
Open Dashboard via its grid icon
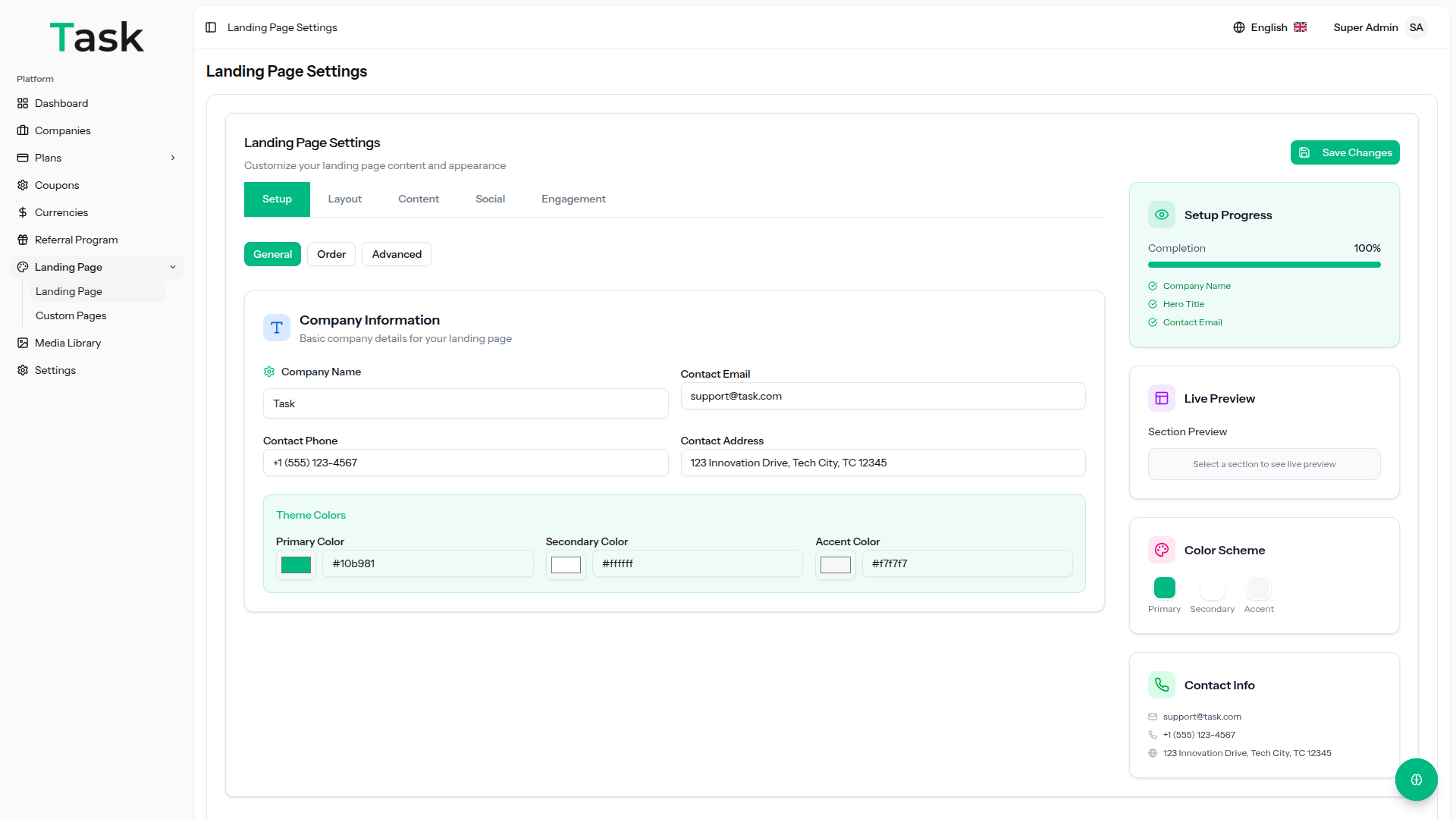pos(23,103)
